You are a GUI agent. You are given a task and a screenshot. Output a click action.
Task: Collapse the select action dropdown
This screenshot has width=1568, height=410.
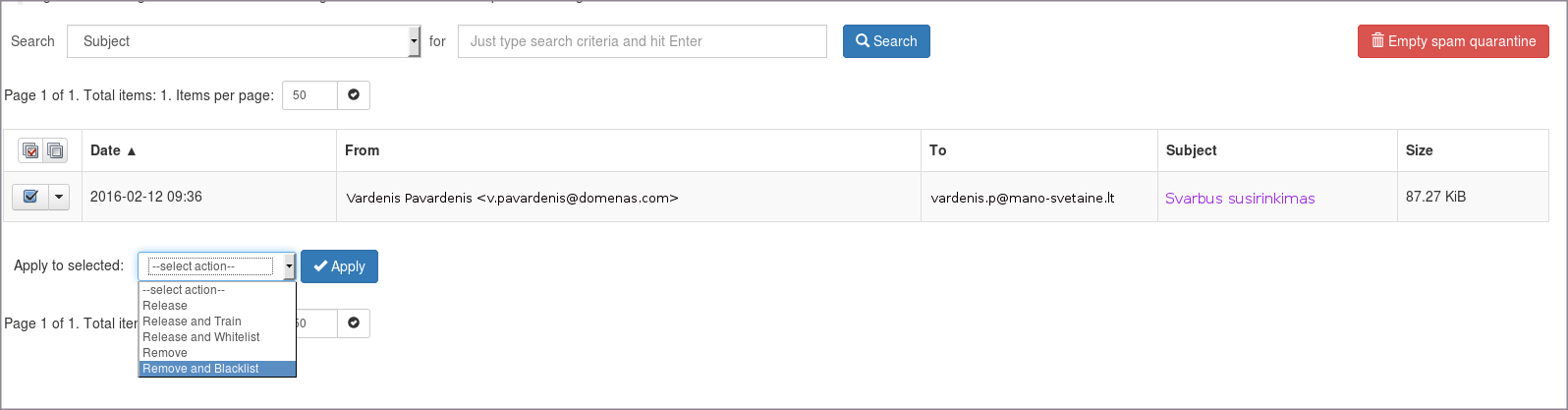[289, 266]
